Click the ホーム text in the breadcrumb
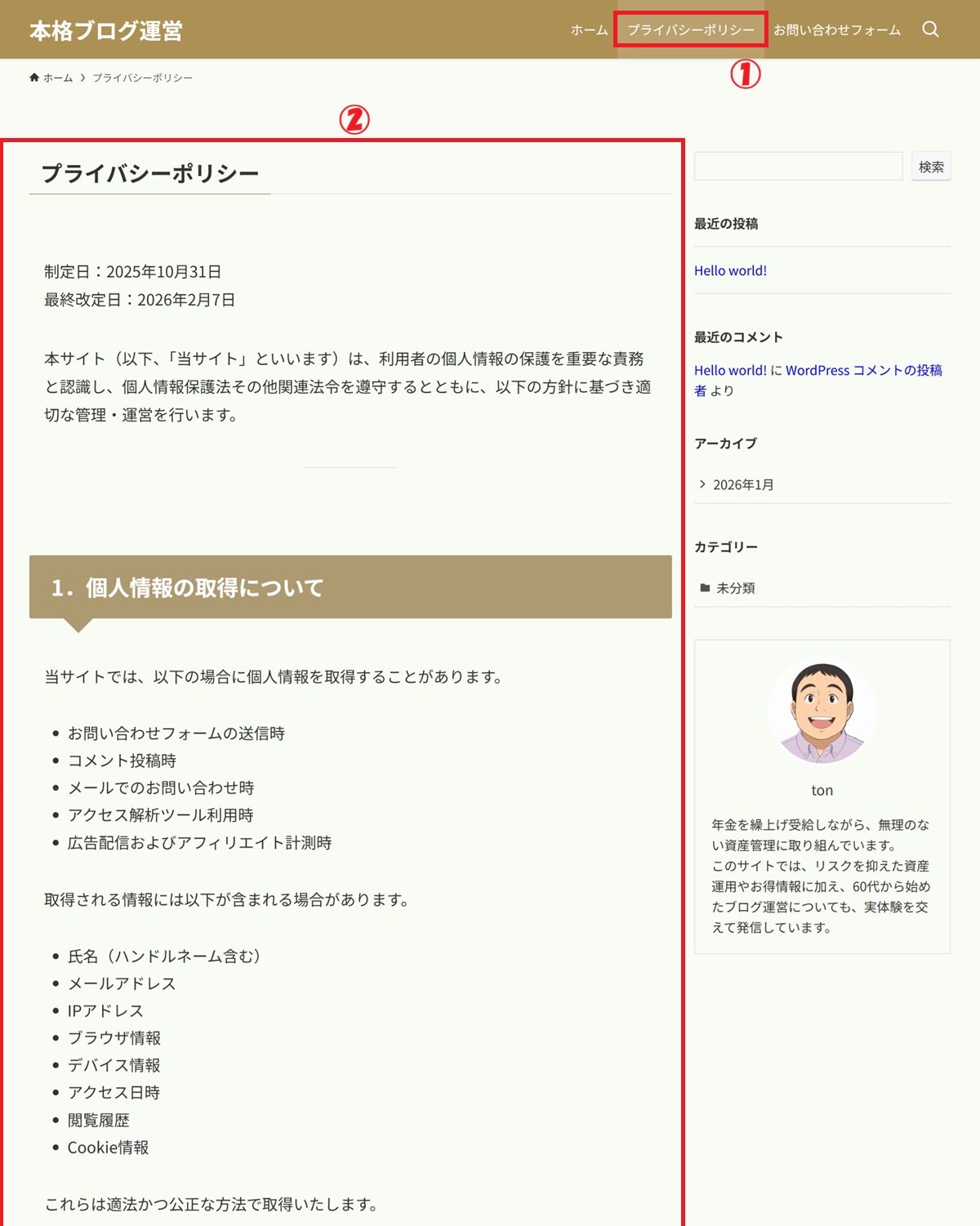The width and height of the screenshot is (980, 1226). [58, 78]
